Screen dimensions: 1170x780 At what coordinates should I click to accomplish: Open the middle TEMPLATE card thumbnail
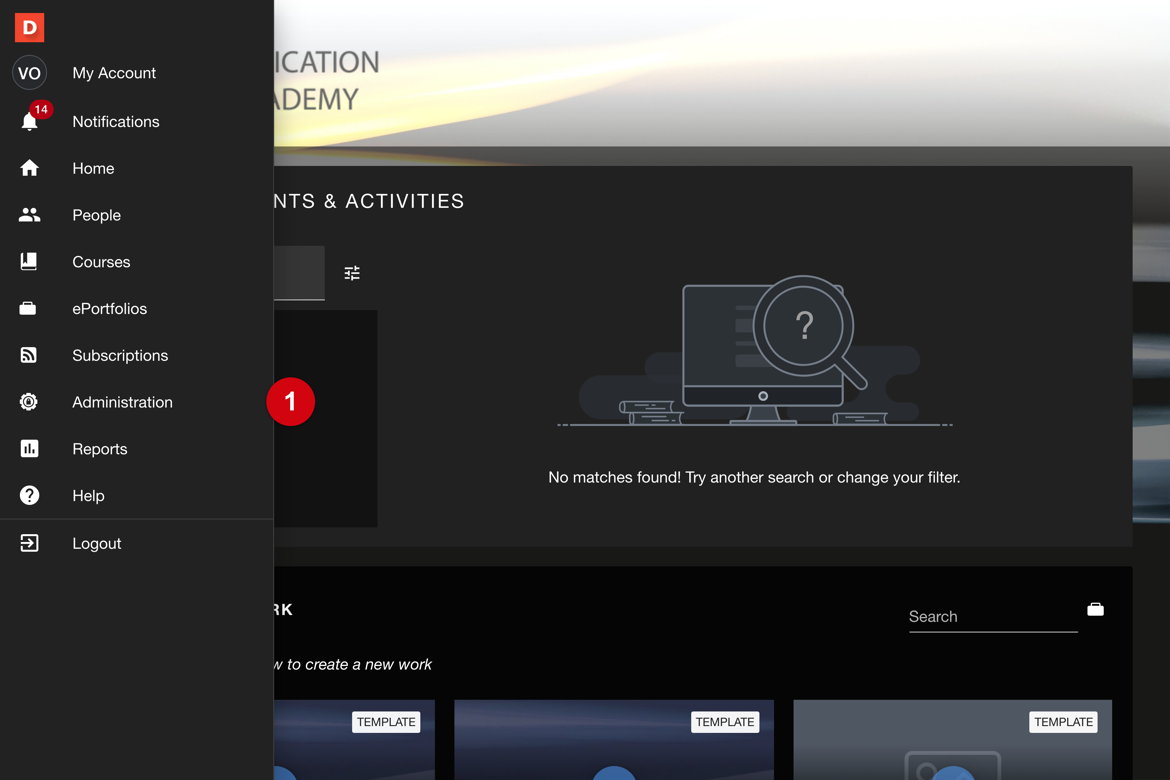point(613,740)
